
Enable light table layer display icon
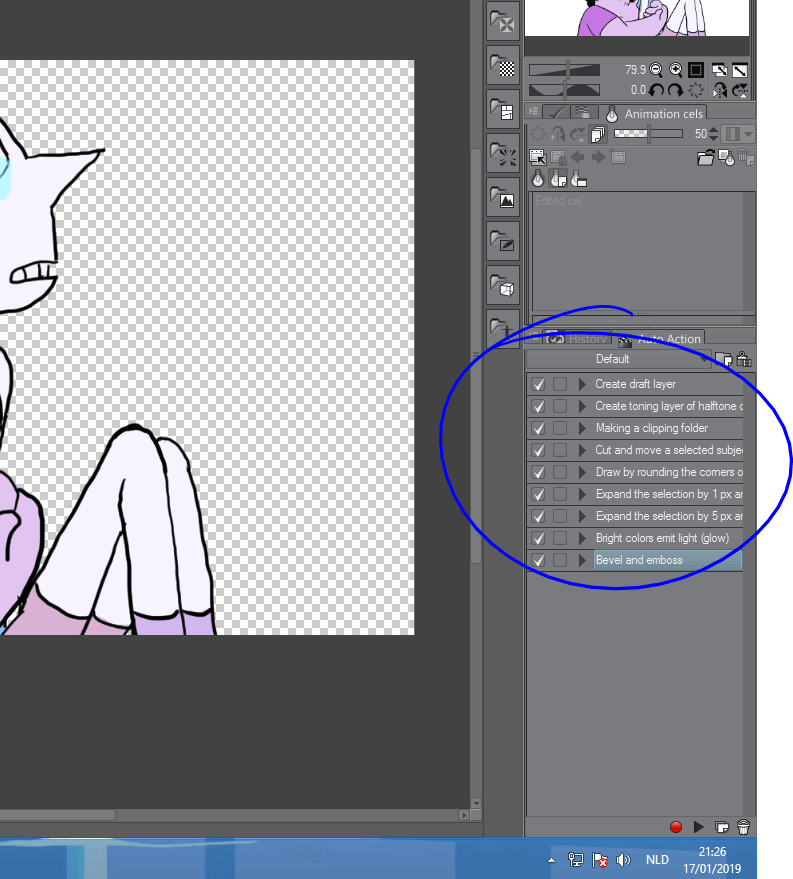pos(727,158)
